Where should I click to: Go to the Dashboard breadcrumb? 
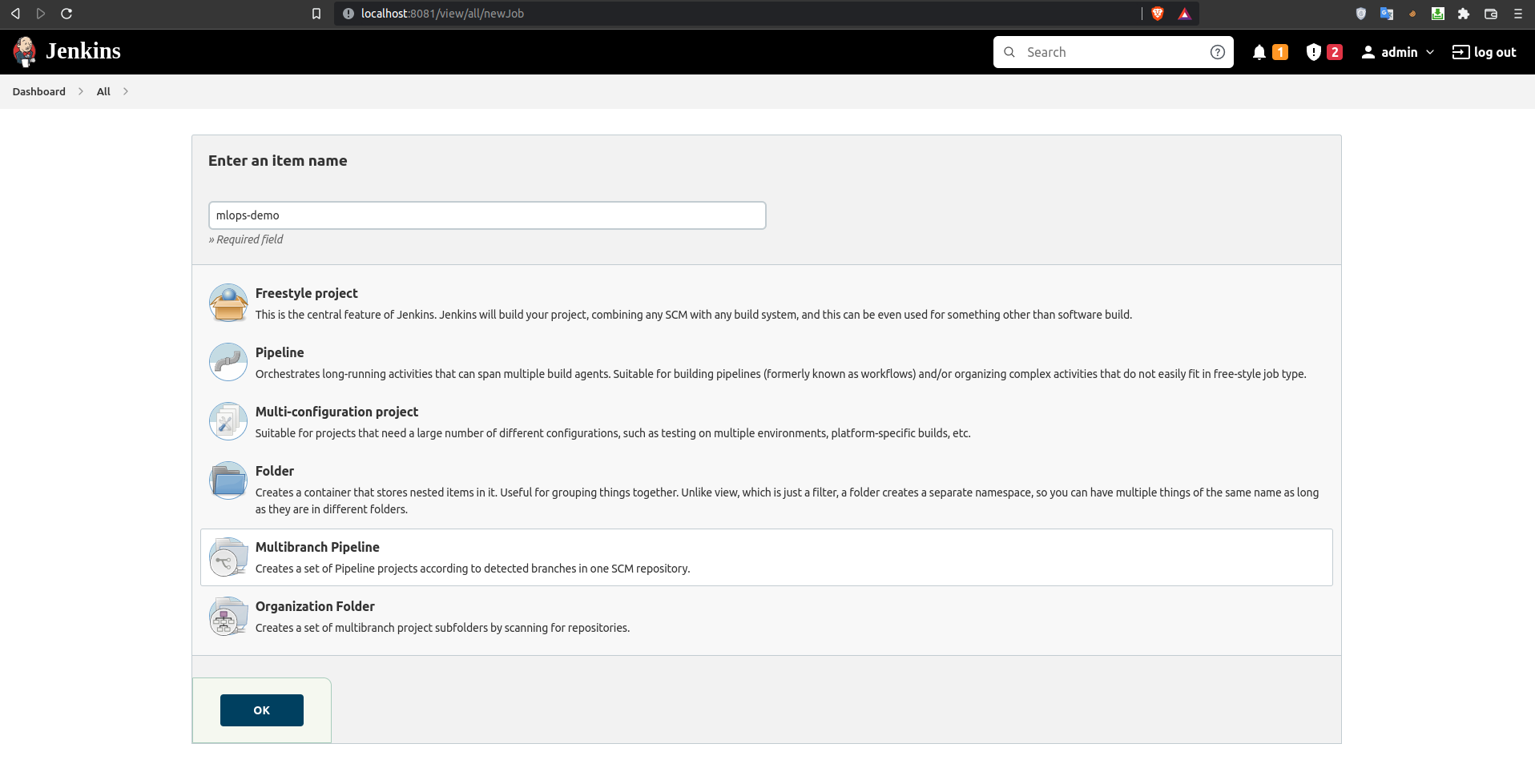click(x=39, y=91)
